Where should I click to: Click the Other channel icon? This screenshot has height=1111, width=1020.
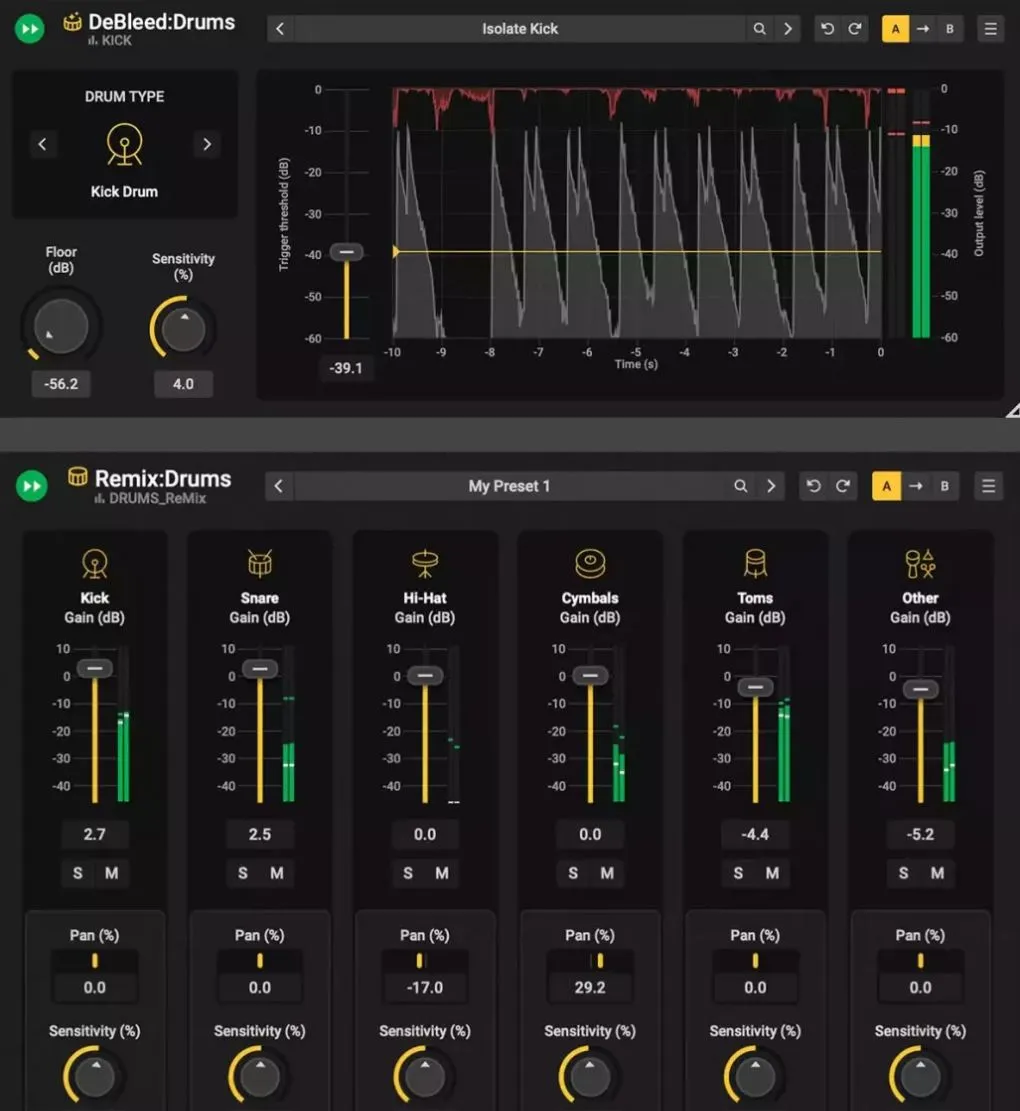click(920, 564)
